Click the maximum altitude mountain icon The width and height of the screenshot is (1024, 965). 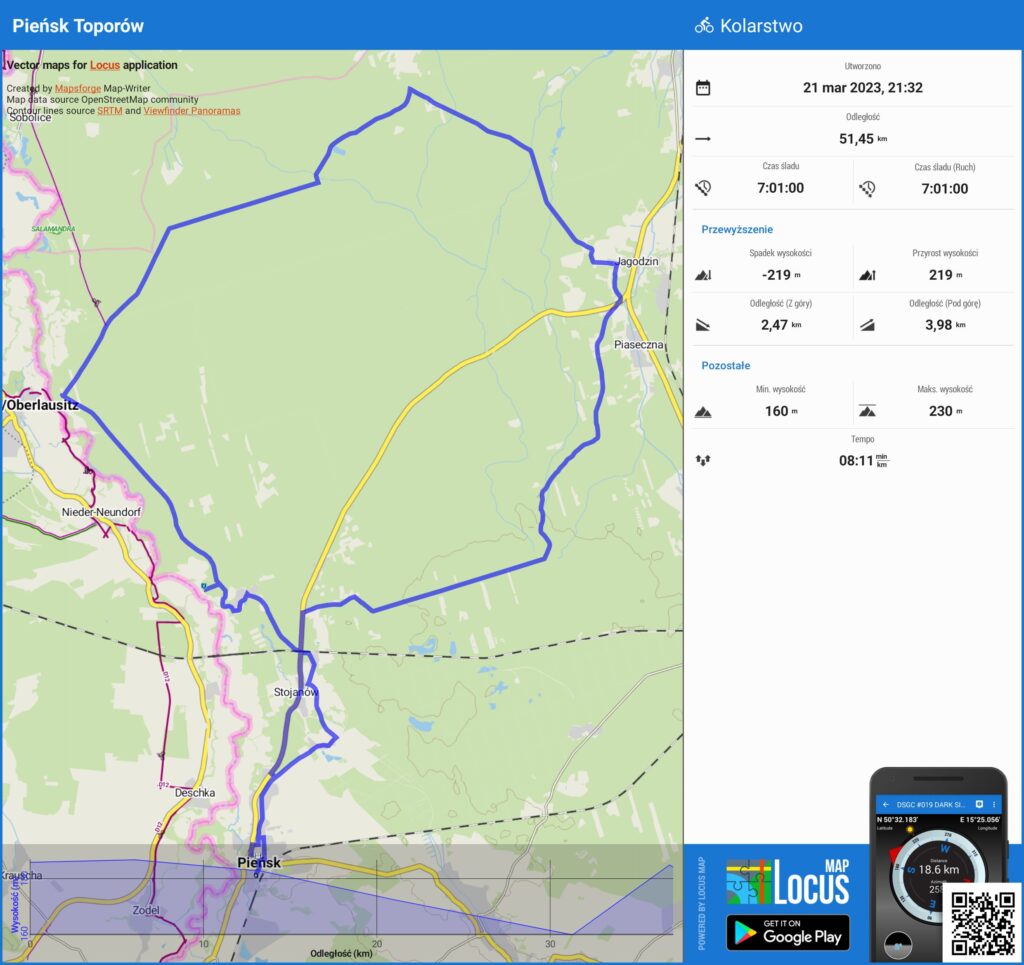click(867, 411)
